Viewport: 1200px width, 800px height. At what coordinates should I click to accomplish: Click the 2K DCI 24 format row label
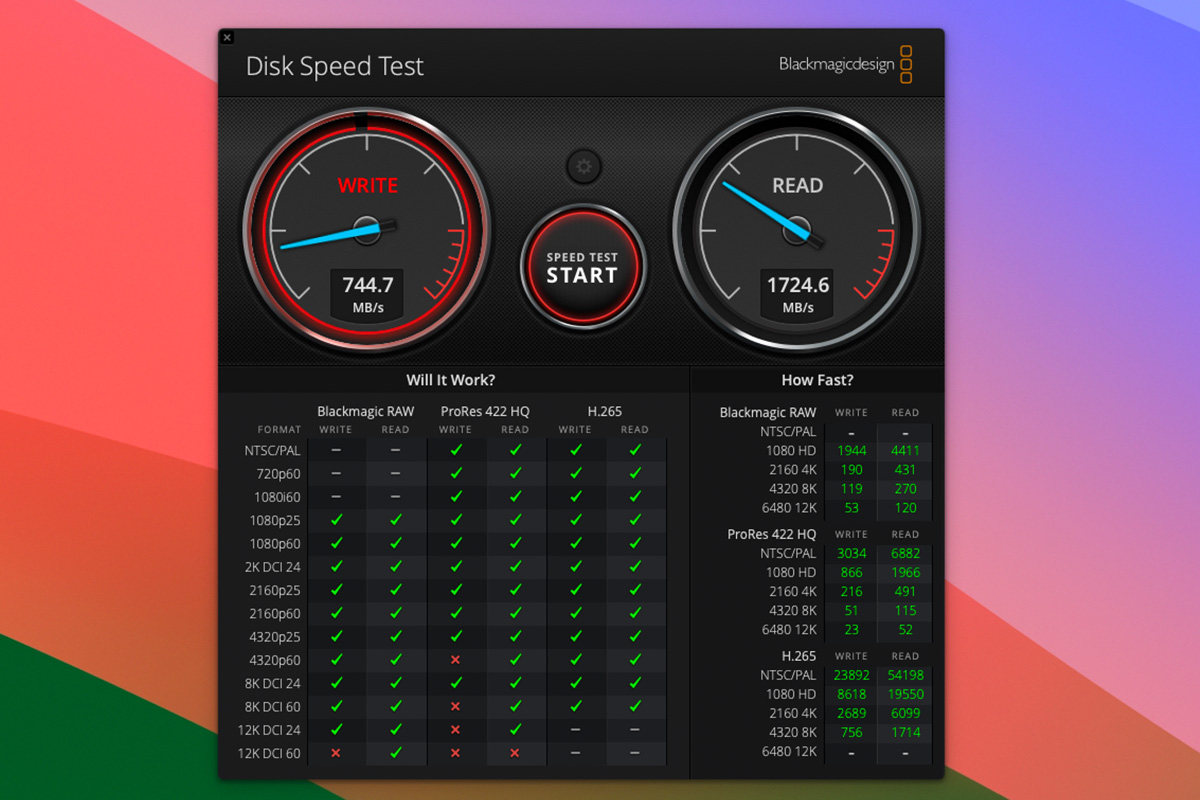(x=275, y=567)
